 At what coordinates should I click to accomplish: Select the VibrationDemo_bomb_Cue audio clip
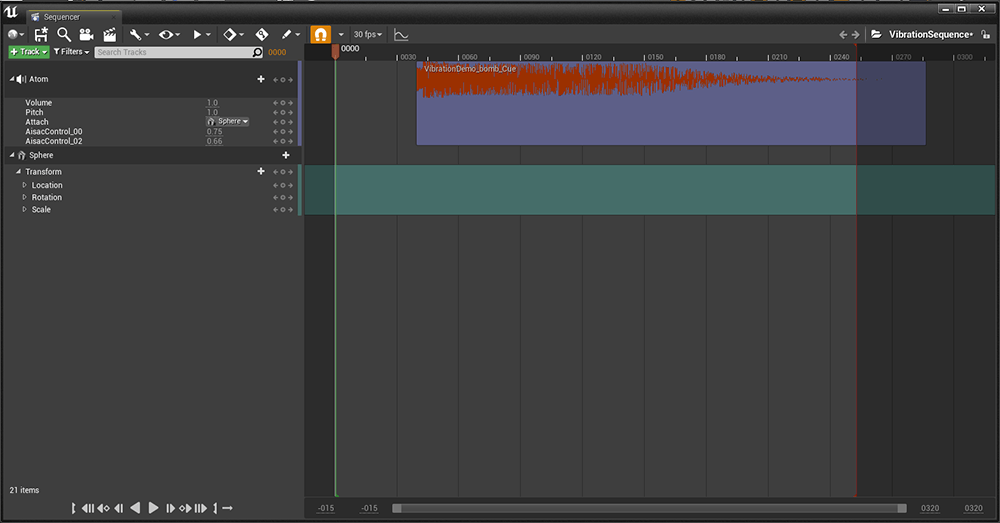pos(671,103)
